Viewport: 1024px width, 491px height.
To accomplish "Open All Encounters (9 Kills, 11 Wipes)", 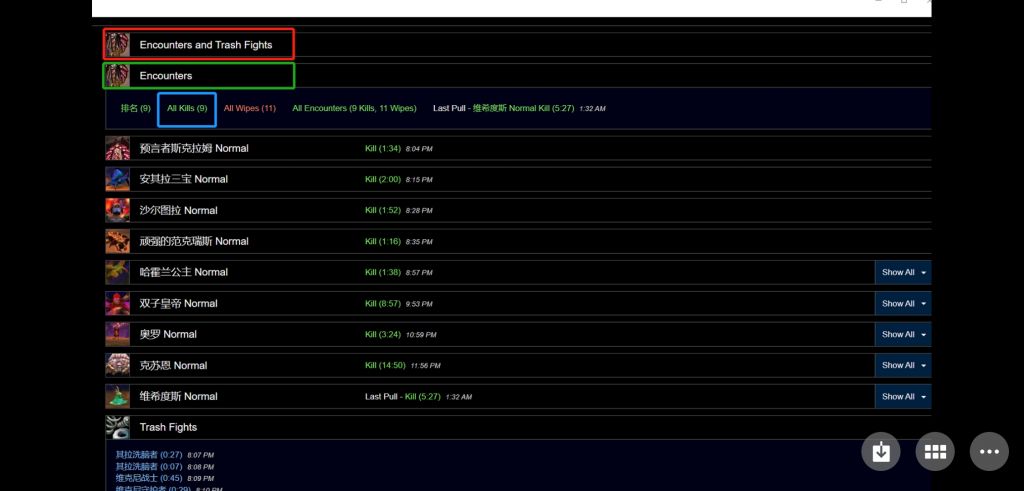I will tap(354, 108).
